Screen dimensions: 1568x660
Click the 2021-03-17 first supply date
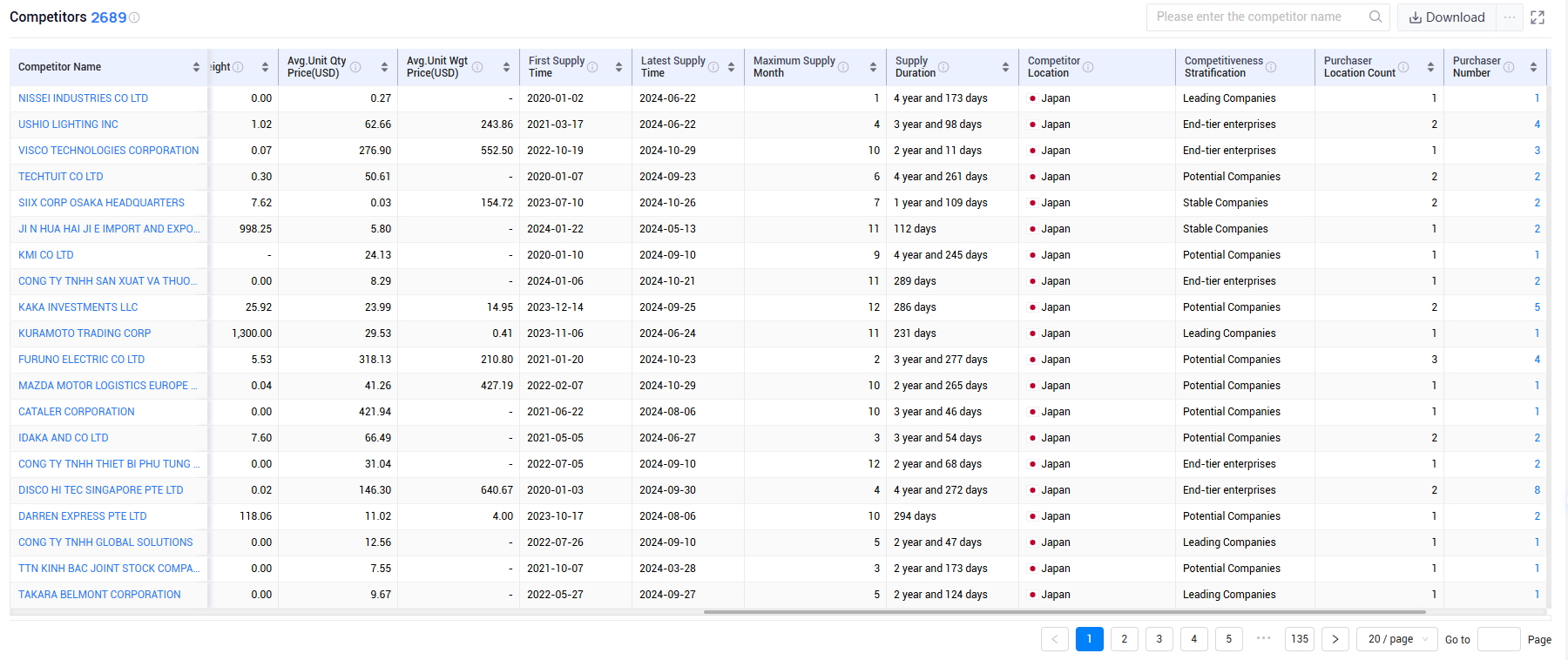tap(555, 125)
